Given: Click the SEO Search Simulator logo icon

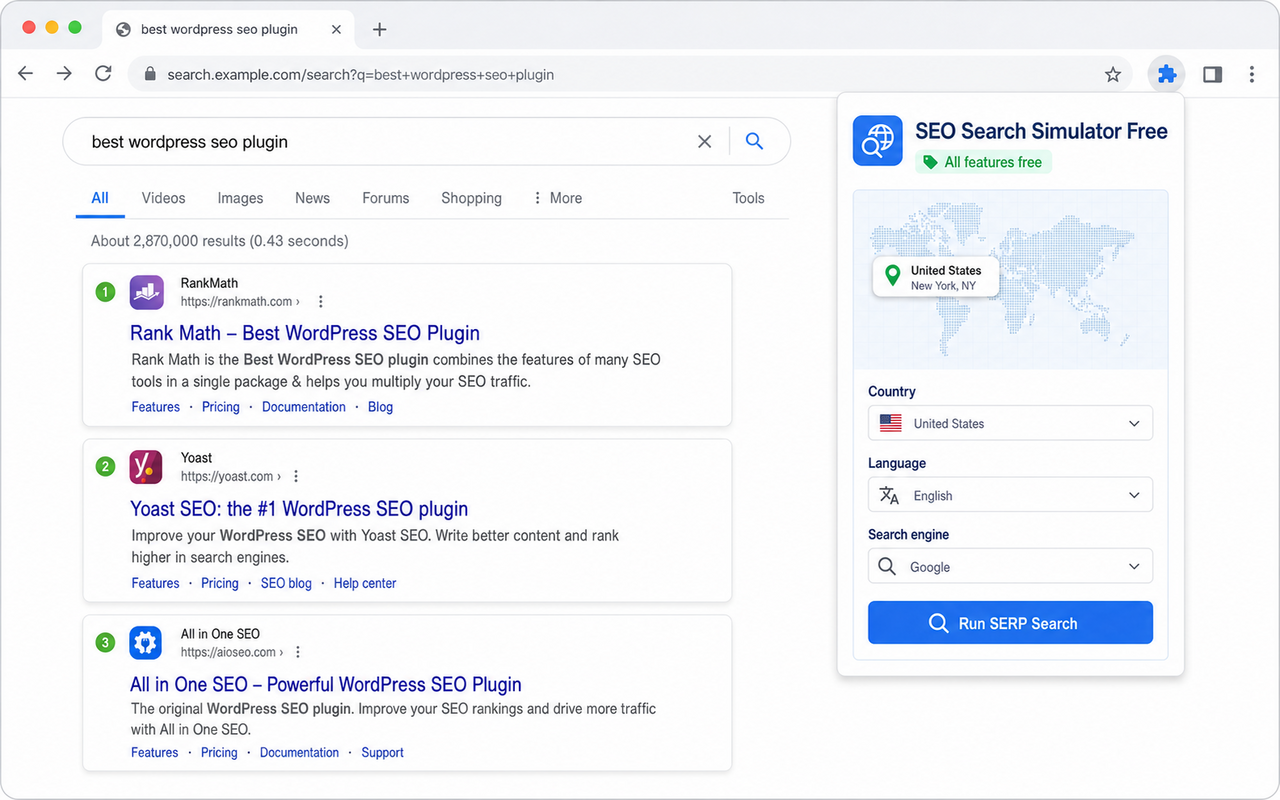Looking at the screenshot, I should point(878,140).
